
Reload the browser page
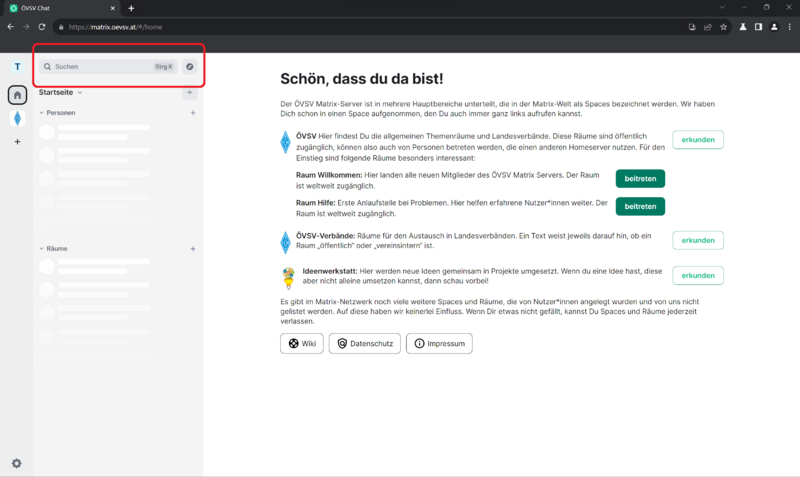pos(42,27)
